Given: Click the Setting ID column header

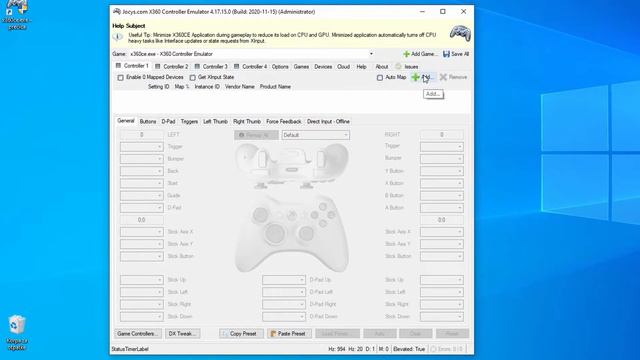Looking at the screenshot, I should (x=158, y=87).
